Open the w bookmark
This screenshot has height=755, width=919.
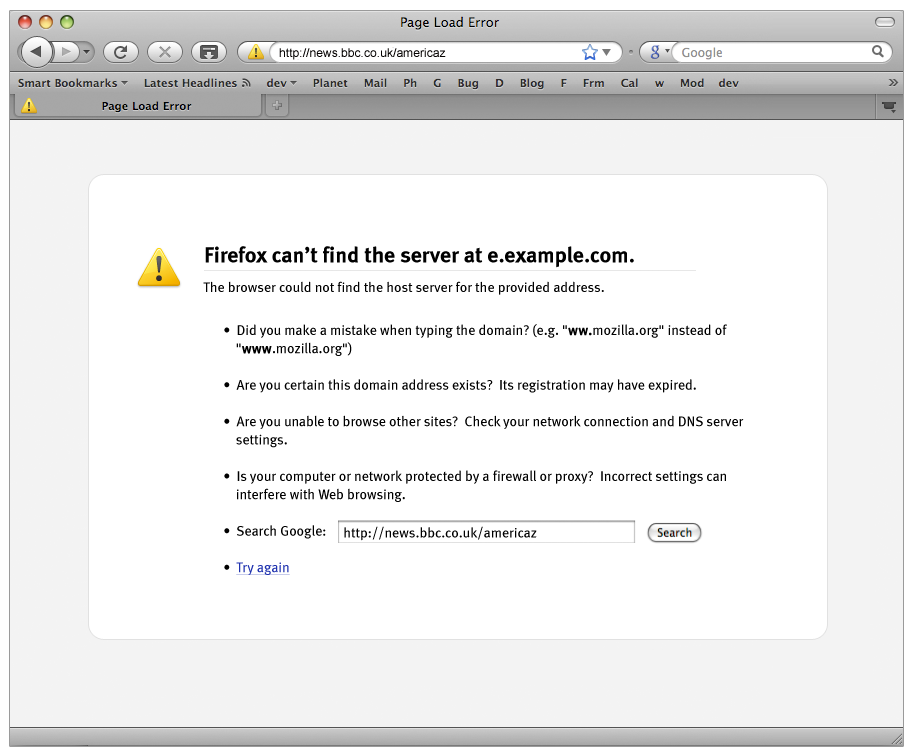click(659, 83)
